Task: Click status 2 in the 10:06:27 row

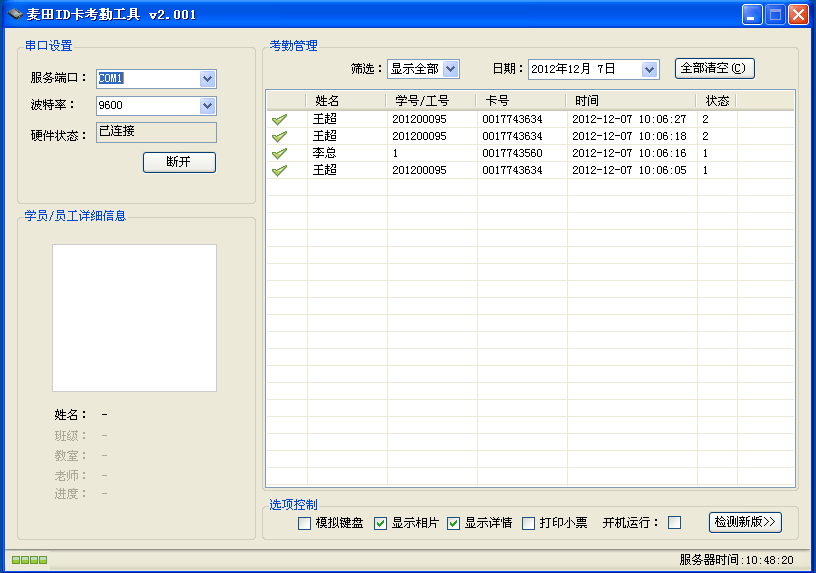Action: pos(705,119)
